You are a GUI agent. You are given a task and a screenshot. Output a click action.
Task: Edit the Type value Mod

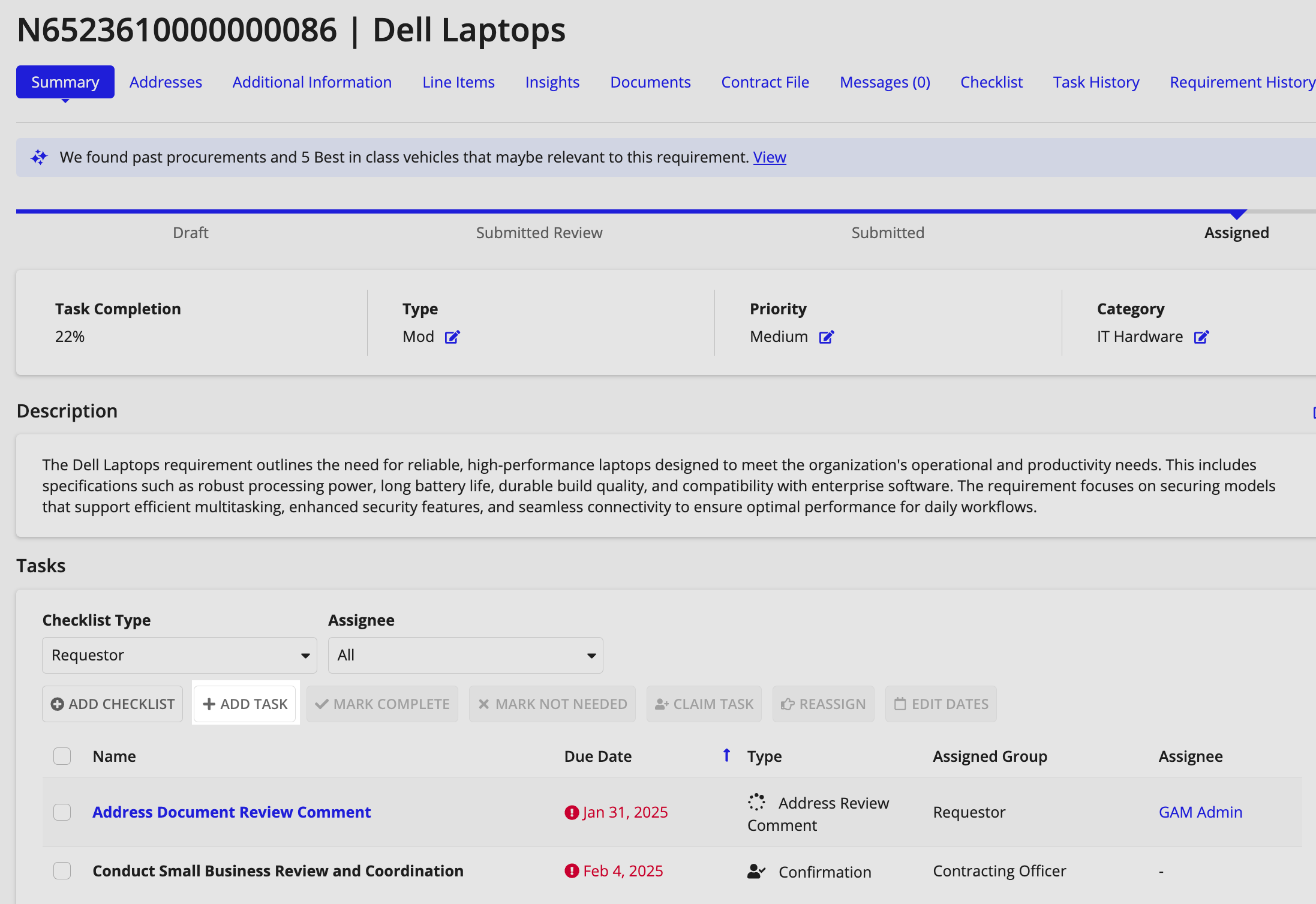point(452,337)
